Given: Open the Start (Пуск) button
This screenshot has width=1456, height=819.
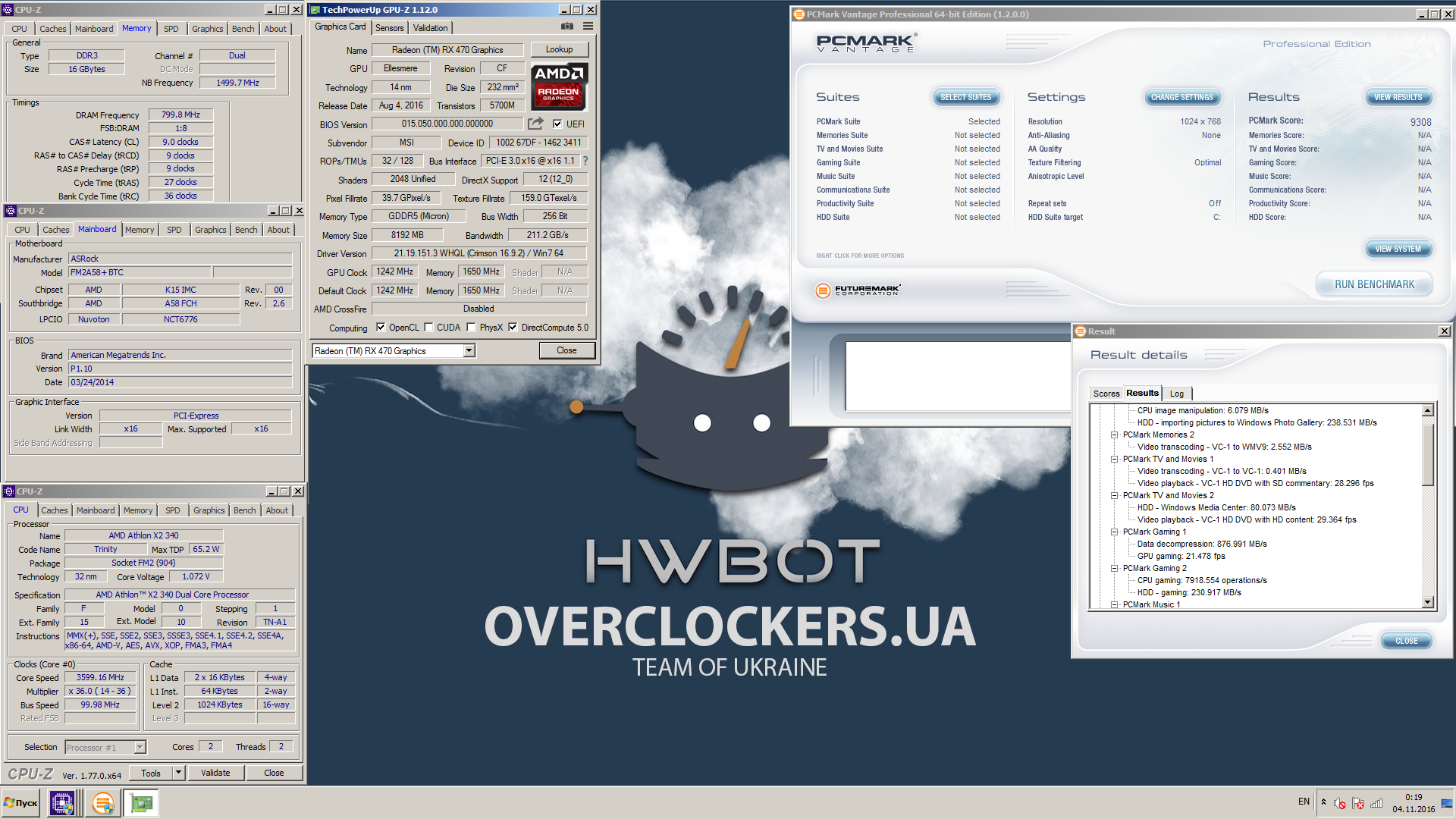Looking at the screenshot, I should pyautogui.click(x=21, y=803).
